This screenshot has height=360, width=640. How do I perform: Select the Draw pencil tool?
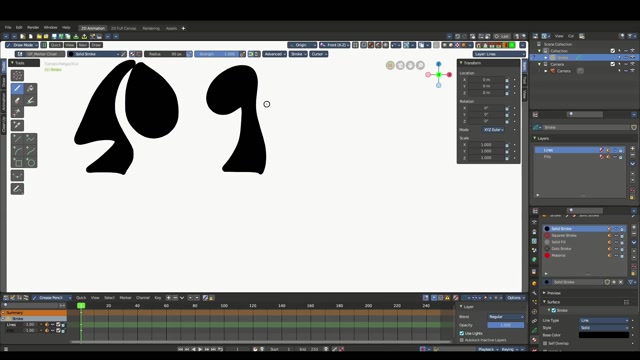17,89
